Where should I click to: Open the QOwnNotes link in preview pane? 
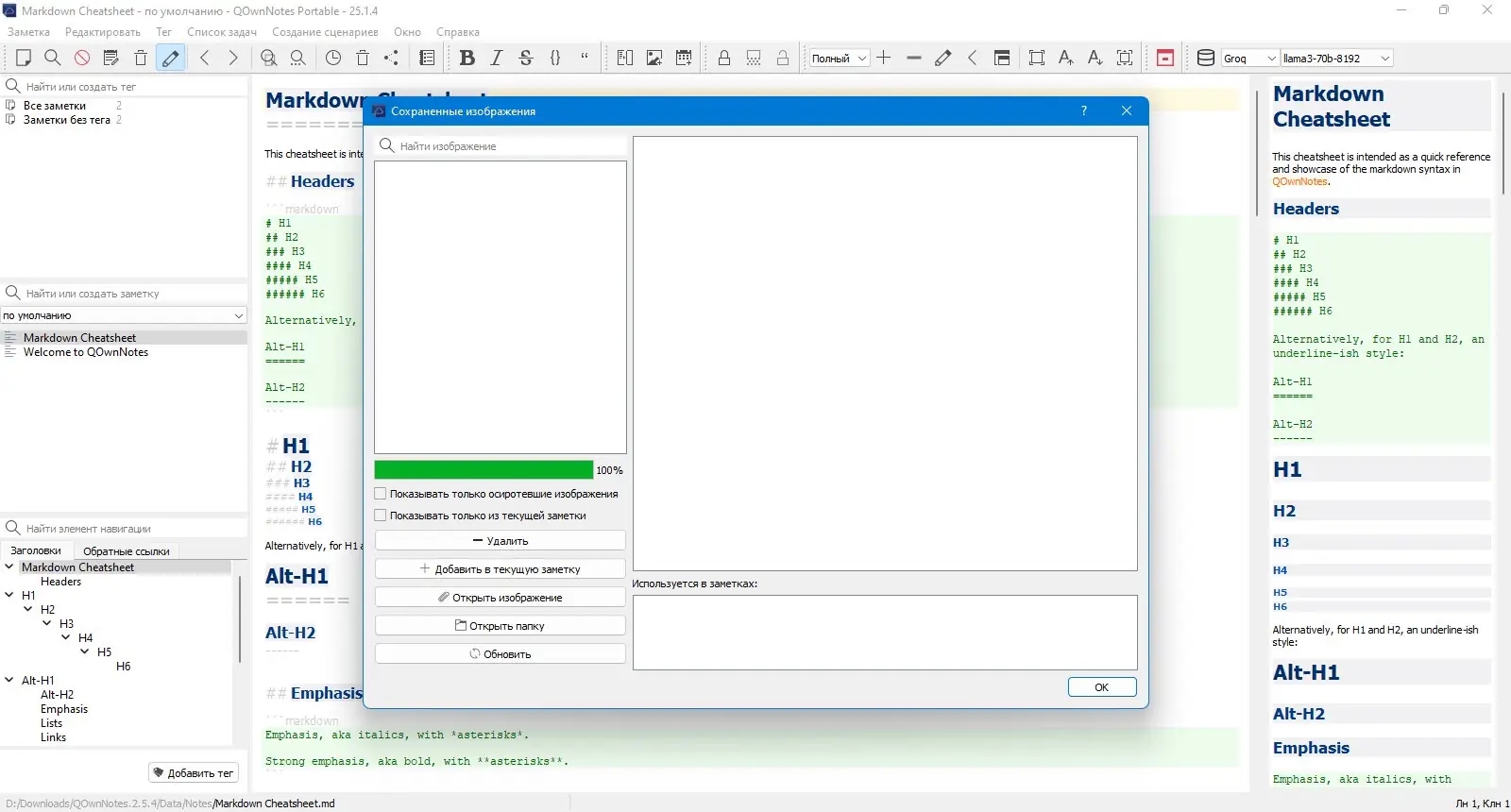[x=1299, y=181]
